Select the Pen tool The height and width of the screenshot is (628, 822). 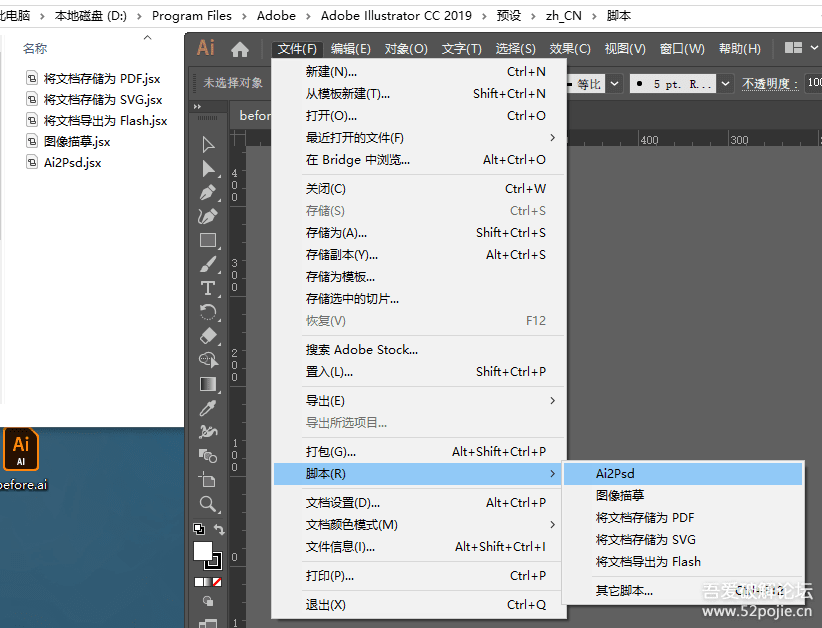point(208,192)
